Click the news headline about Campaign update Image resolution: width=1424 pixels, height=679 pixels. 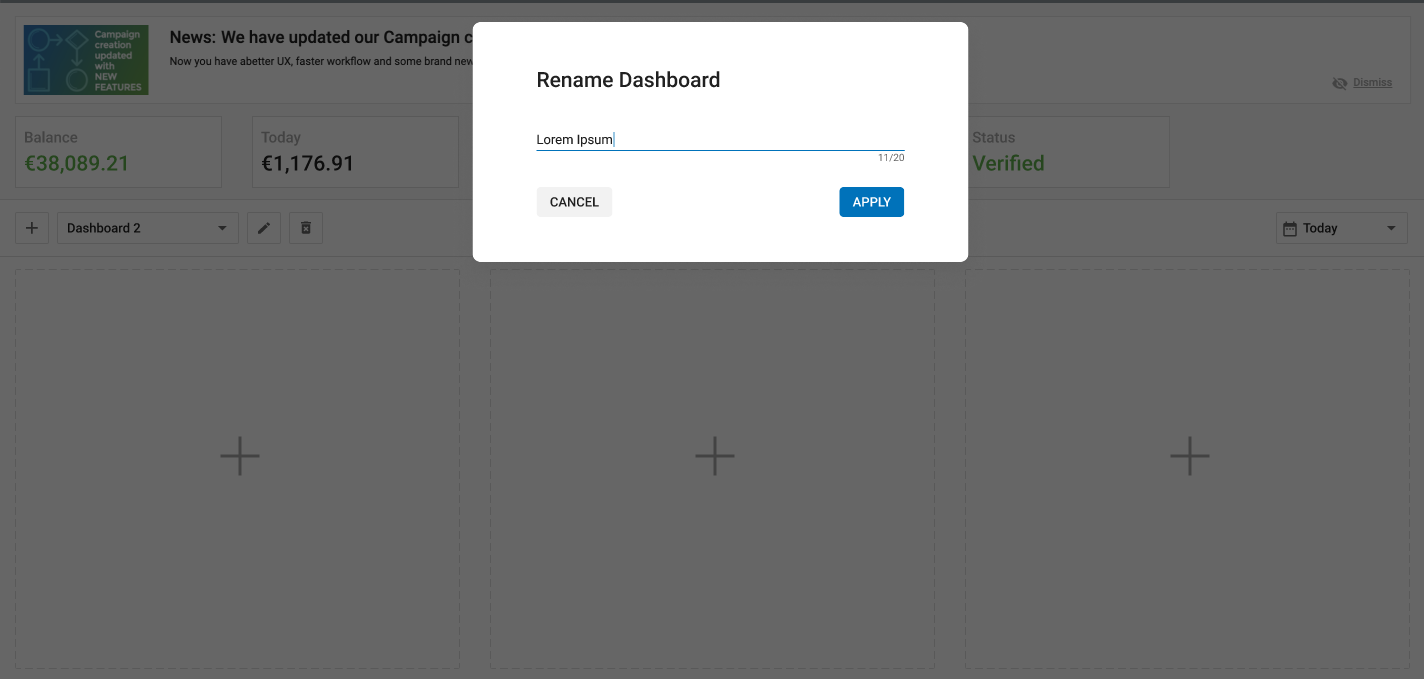pyautogui.click(x=320, y=38)
